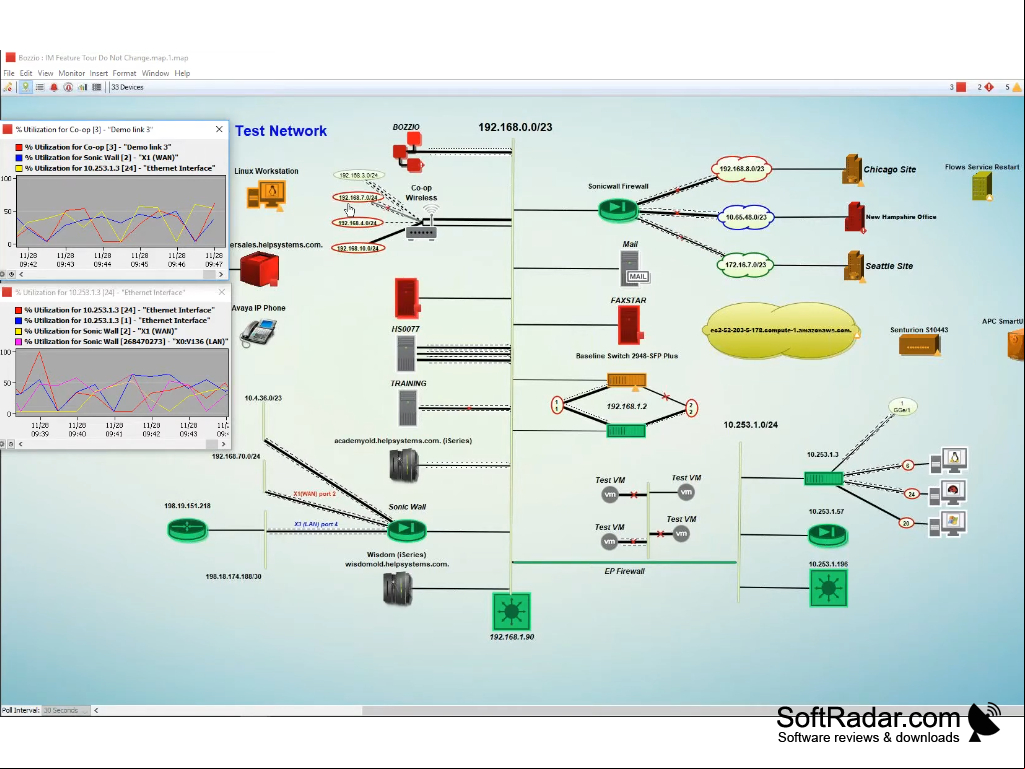Click the orange triangle warning status indicator
1025x769 pixels.
pyautogui.click(x=1017, y=87)
